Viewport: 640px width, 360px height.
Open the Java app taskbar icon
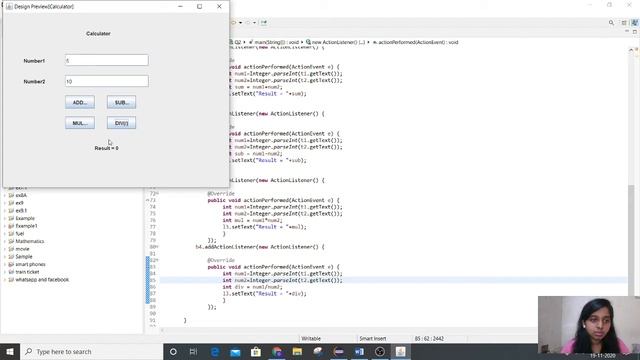click(x=400, y=351)
